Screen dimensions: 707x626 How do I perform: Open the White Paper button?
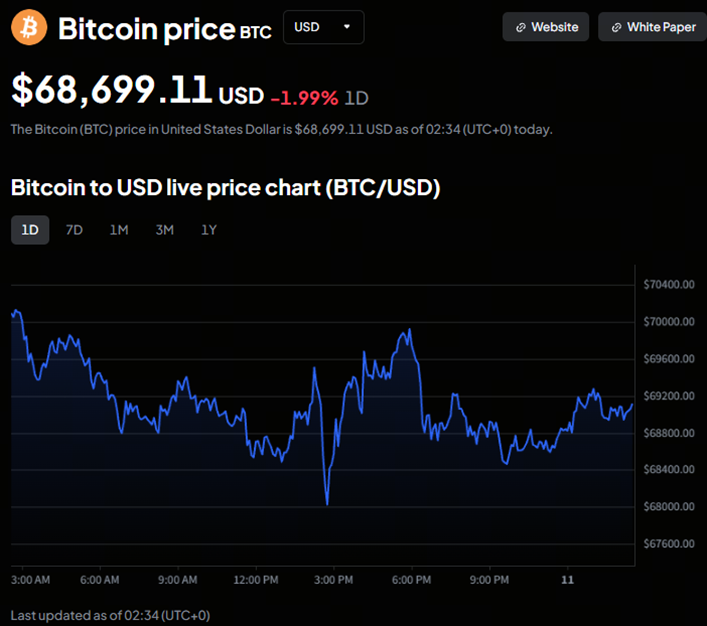click(x=652, y=27)
